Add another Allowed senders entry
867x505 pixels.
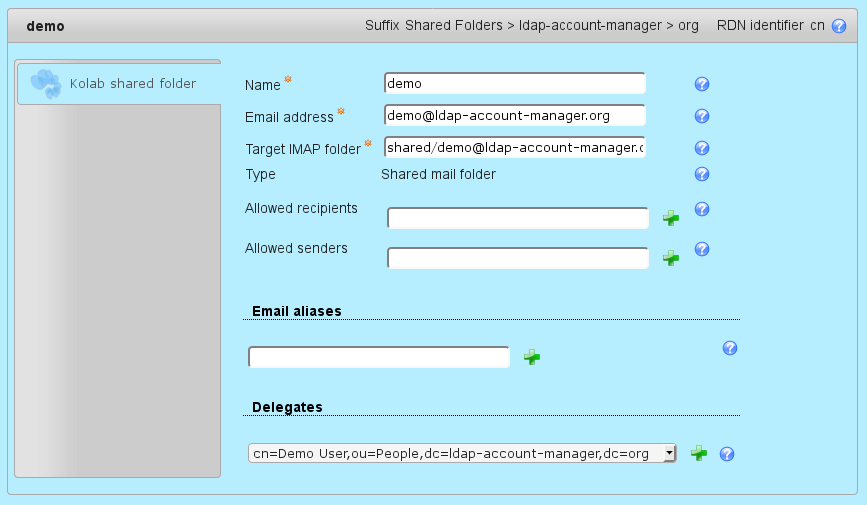[671, 258]
